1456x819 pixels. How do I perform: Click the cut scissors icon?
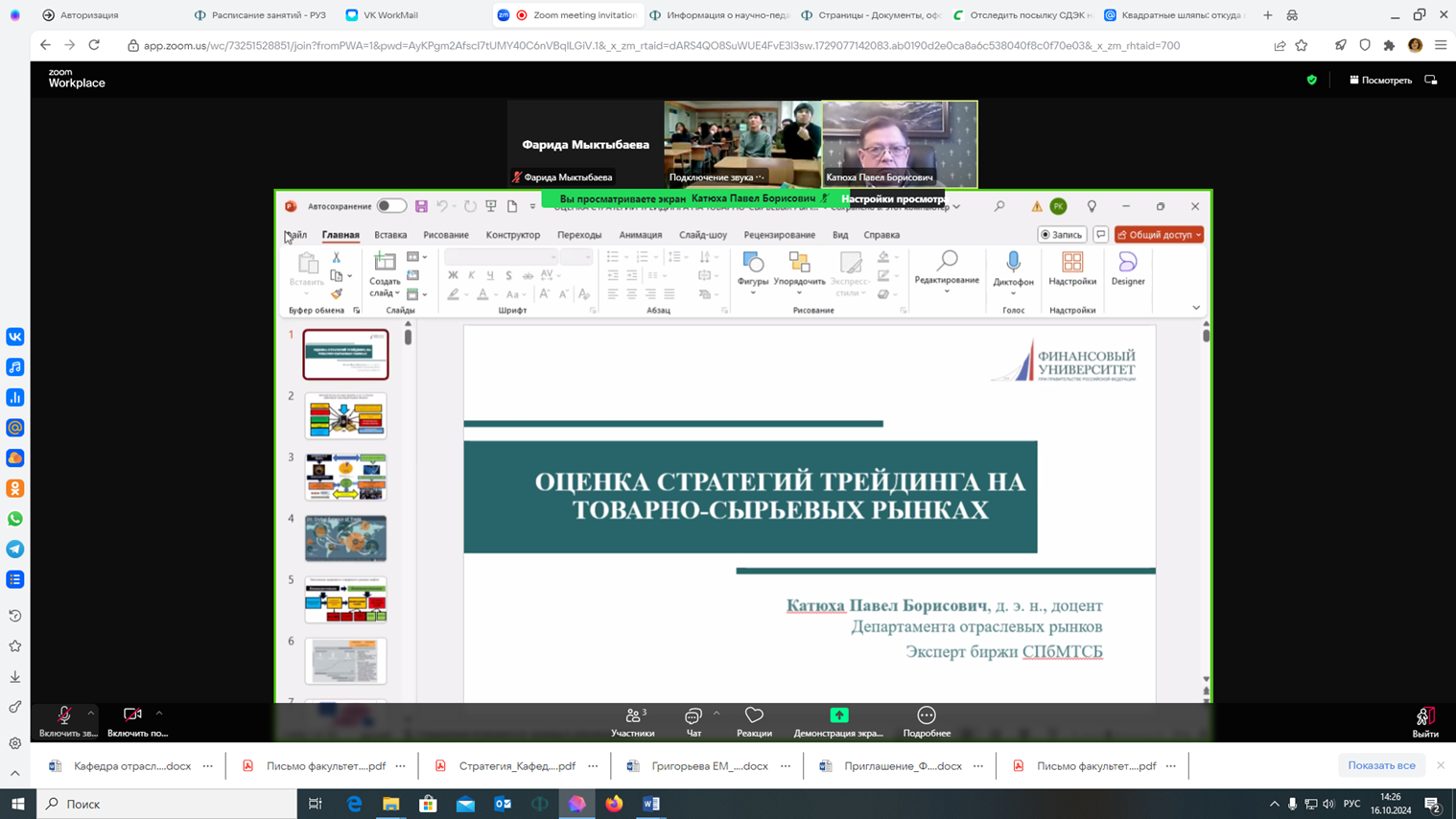[337, 258]
